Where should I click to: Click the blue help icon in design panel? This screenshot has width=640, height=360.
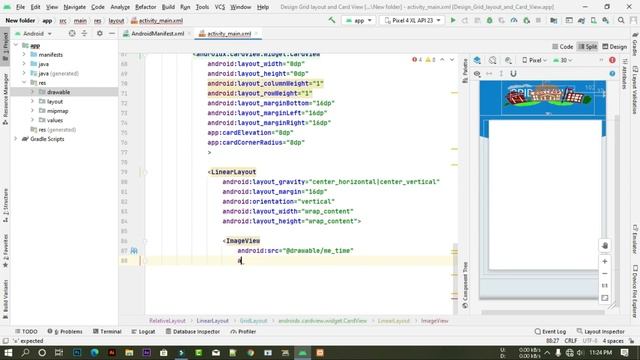coord(612,73)
